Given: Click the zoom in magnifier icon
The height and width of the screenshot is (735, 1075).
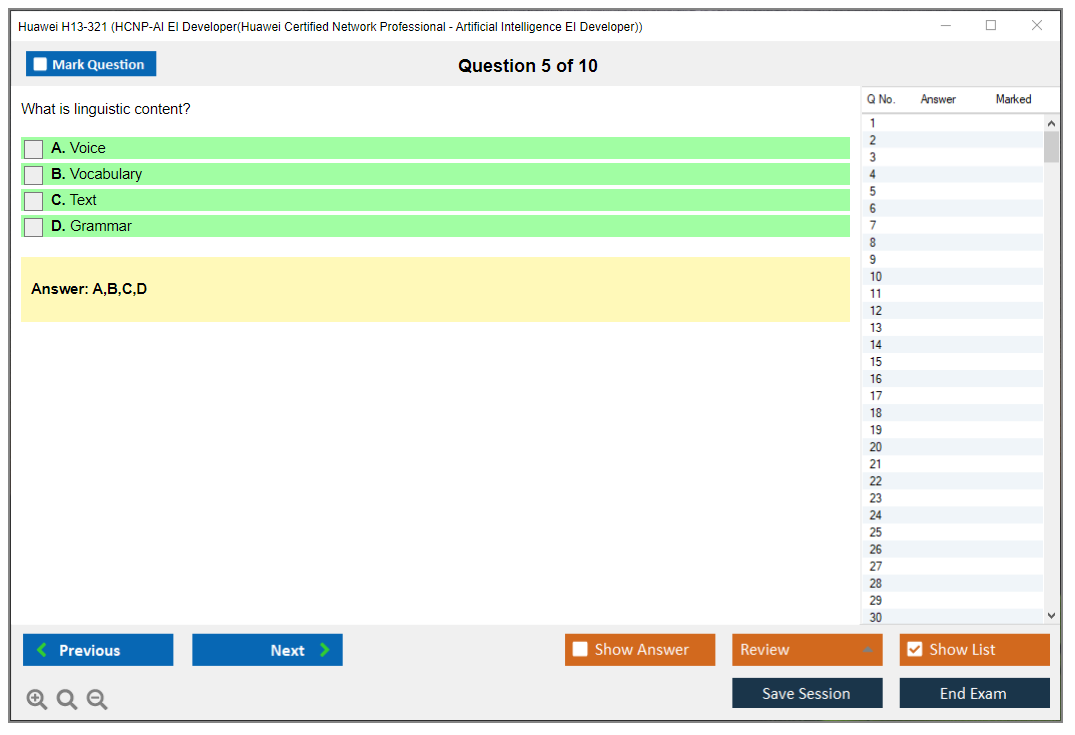Looking at the screenshot, I should pyautogui.click(x=37, y=700).
